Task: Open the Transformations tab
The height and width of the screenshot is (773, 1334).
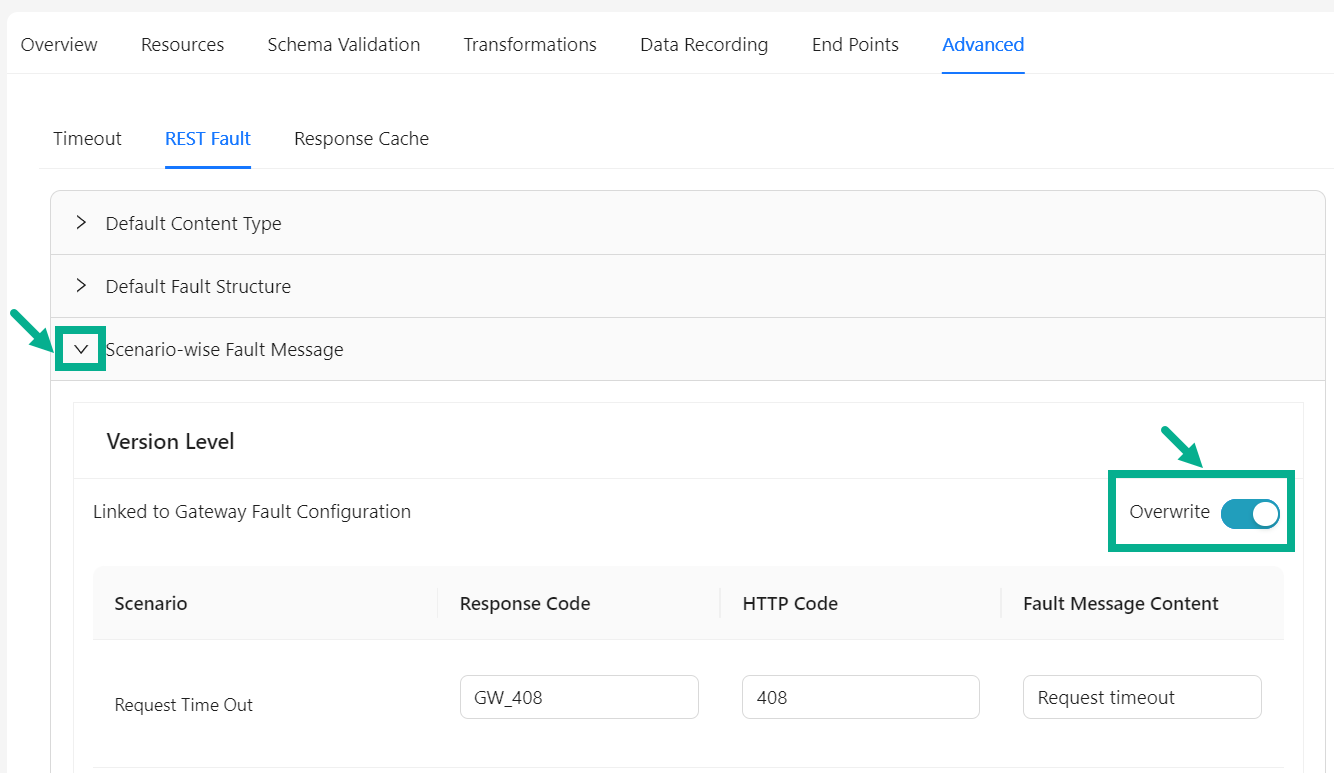Action: click(530, 44)
